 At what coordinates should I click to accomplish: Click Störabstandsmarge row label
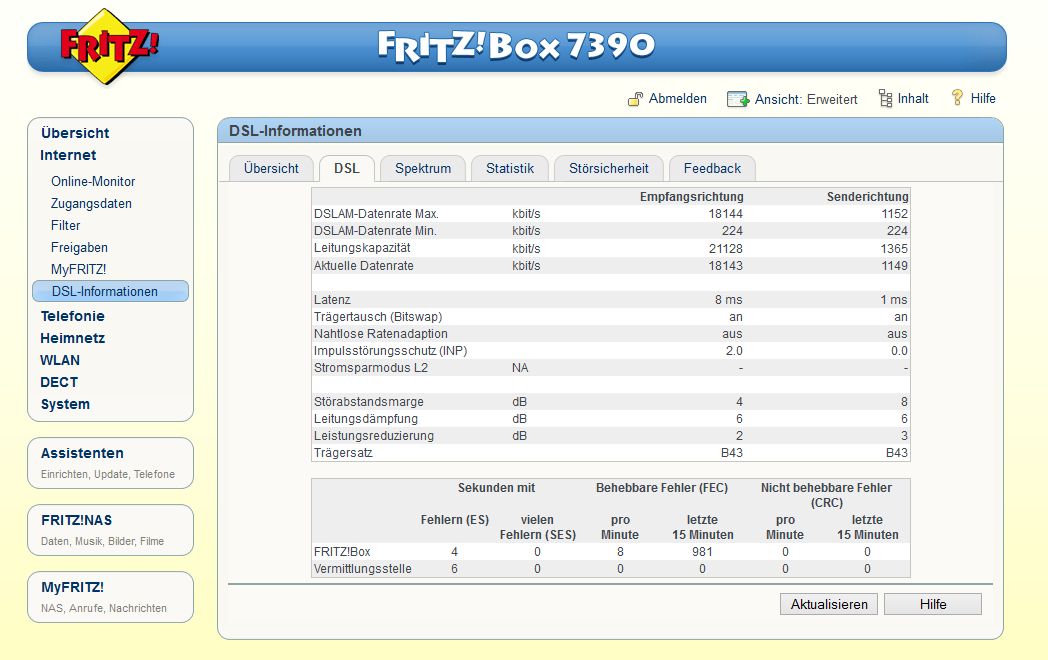[369, 402]
